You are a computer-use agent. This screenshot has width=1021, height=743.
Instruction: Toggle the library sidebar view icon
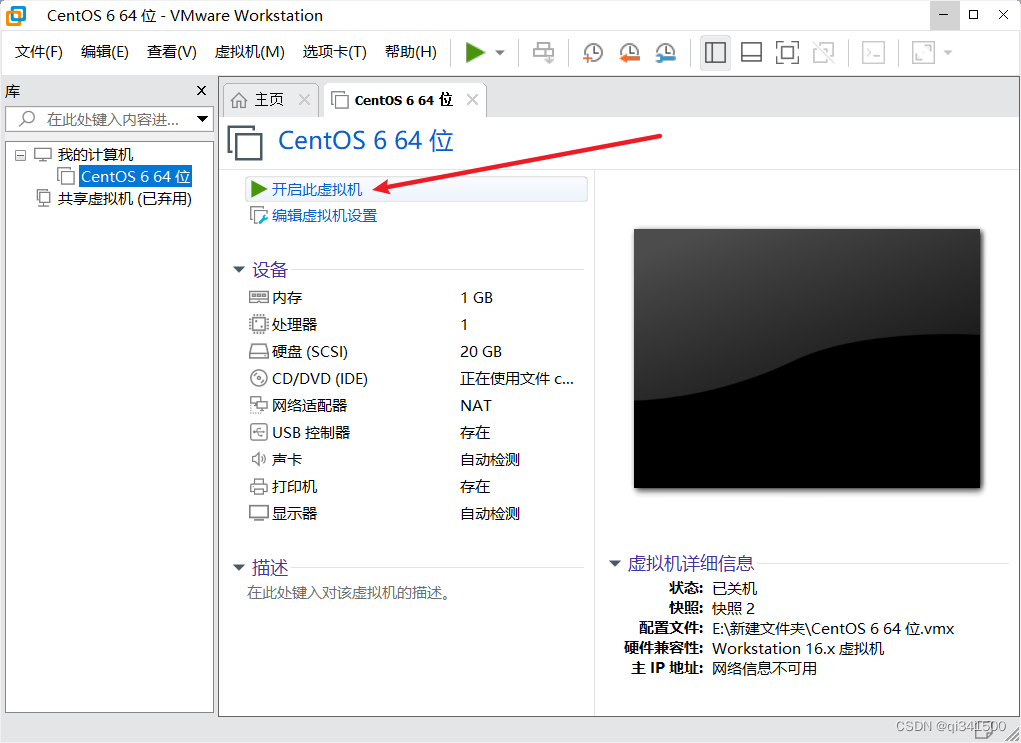(x=715, y=52)
